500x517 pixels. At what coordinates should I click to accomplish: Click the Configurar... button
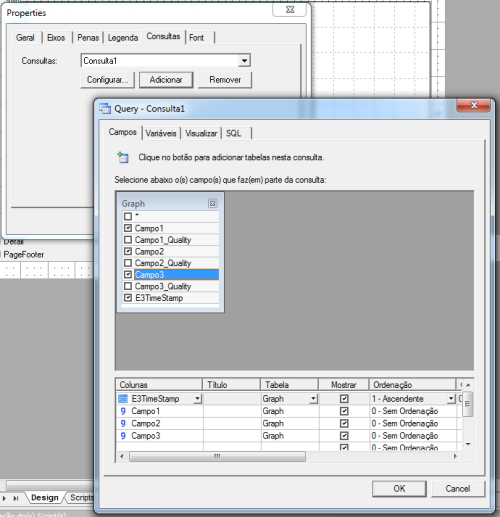pos(107,80)
